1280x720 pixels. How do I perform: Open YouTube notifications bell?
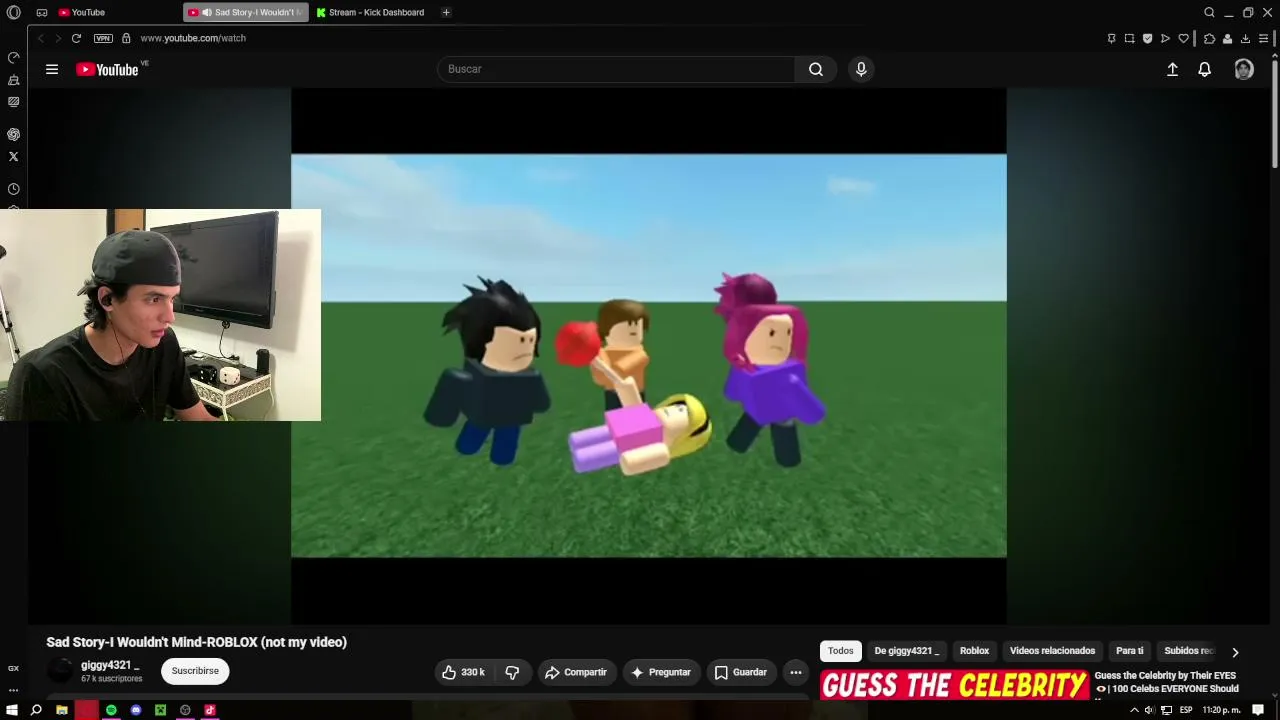tap(1205, 69)
